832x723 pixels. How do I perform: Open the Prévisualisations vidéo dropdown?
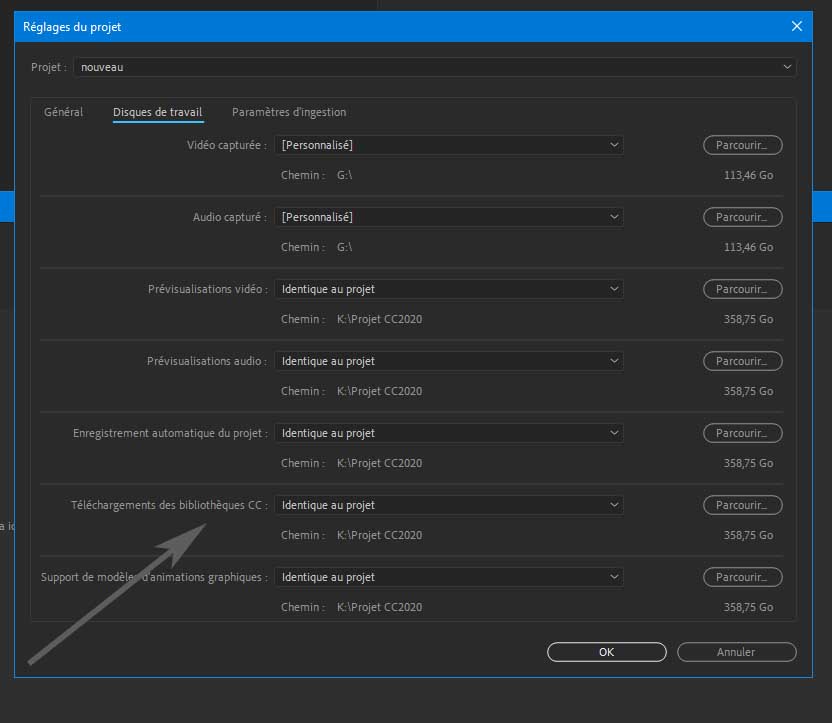(449, 289)
